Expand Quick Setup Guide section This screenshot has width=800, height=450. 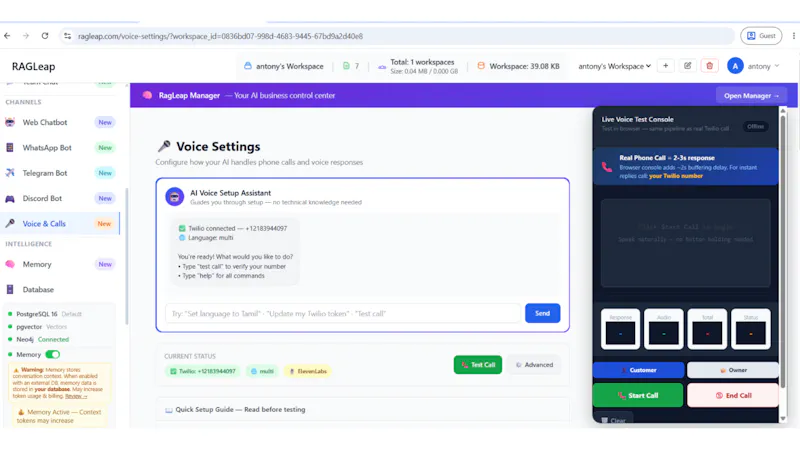pyautogui.click(x=362, y=409)
